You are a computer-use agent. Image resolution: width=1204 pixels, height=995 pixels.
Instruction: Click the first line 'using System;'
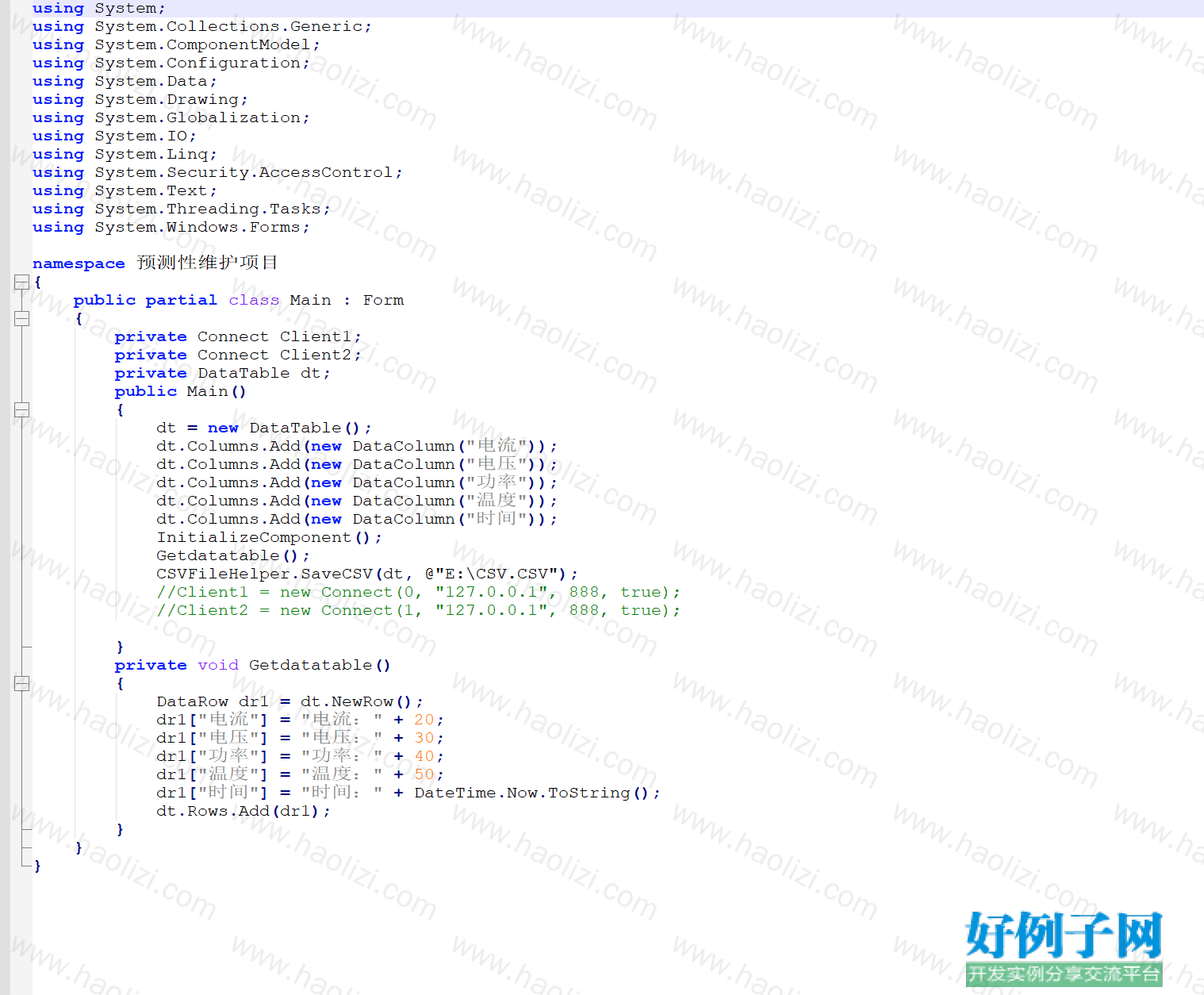click(x=99, y=8)
